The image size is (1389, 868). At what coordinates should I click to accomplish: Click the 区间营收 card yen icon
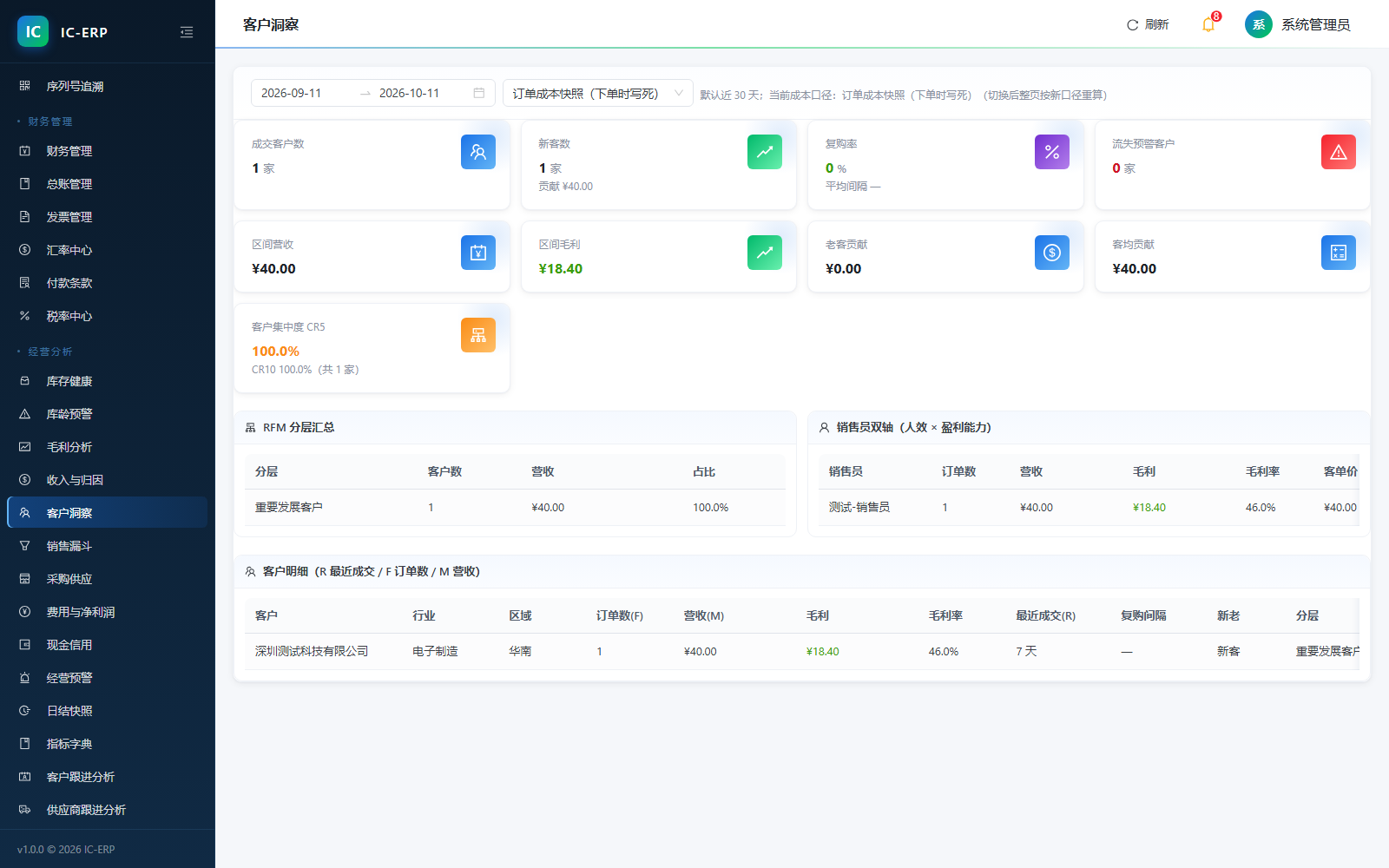pos(478,253)
